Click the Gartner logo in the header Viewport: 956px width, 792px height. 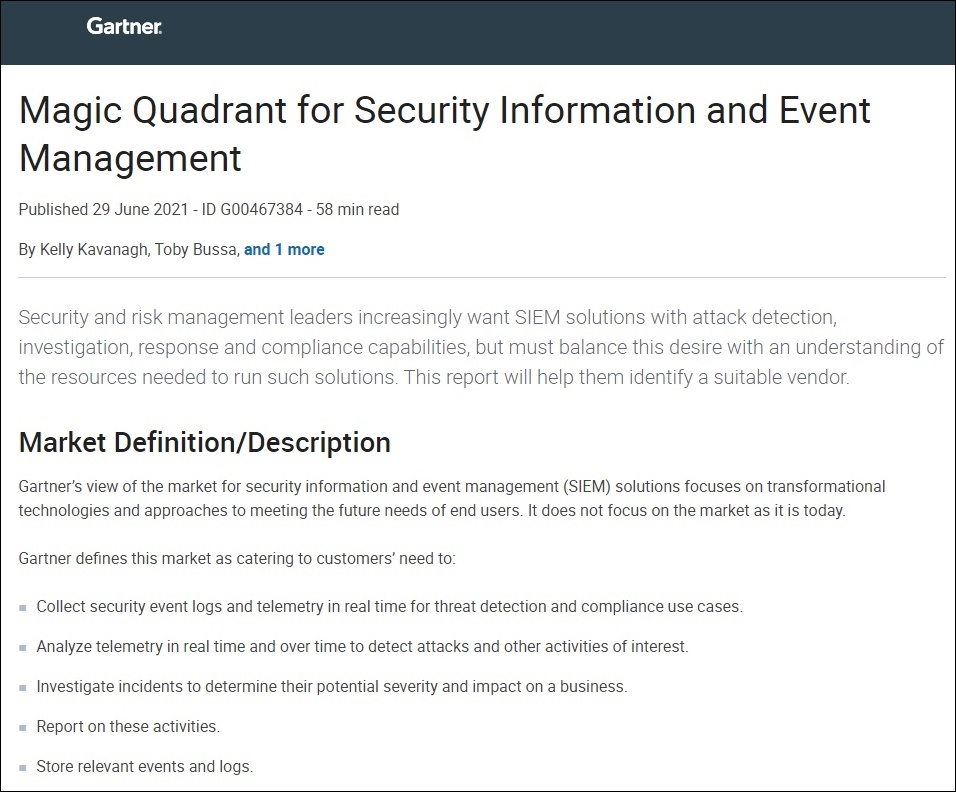click(x=124, y=27)
